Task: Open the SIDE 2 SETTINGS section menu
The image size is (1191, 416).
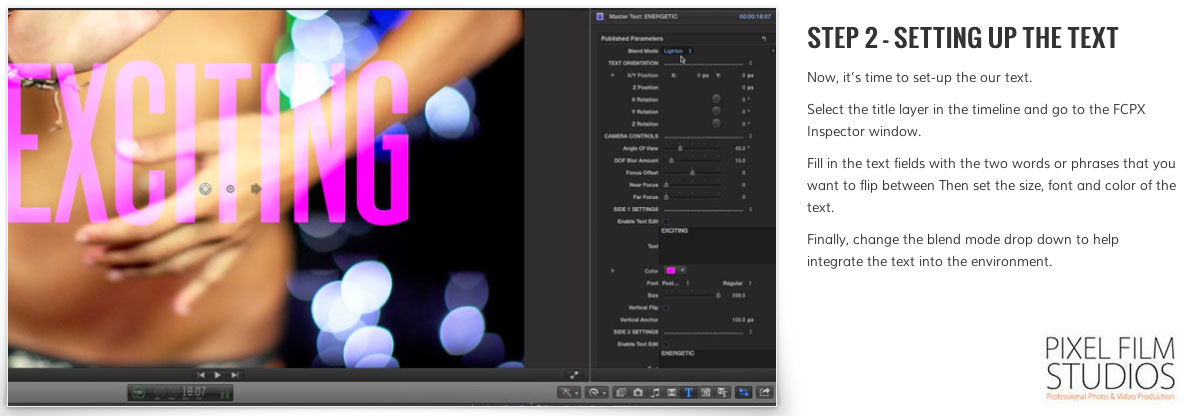Action: coord(750,332)
